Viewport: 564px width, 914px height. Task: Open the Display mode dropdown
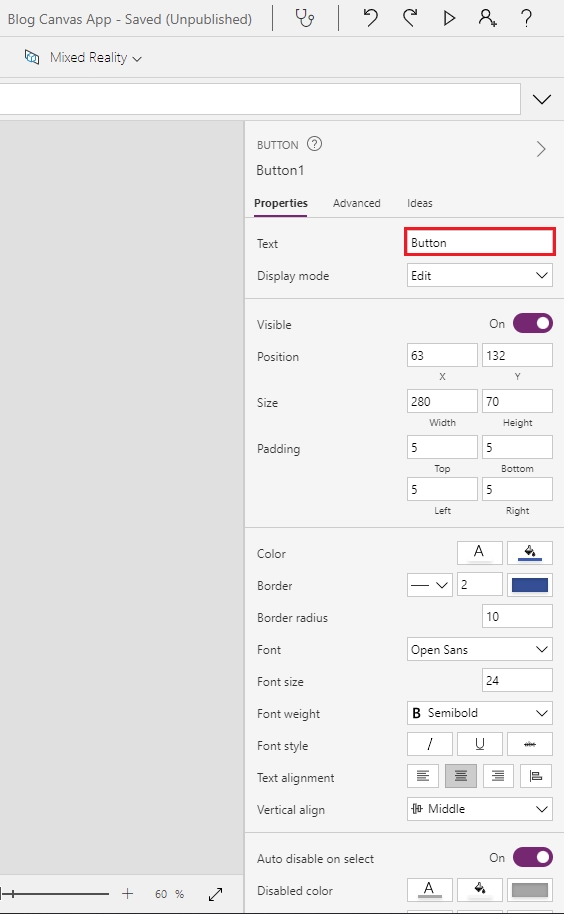pyautogui.click(x=480, y=275)
